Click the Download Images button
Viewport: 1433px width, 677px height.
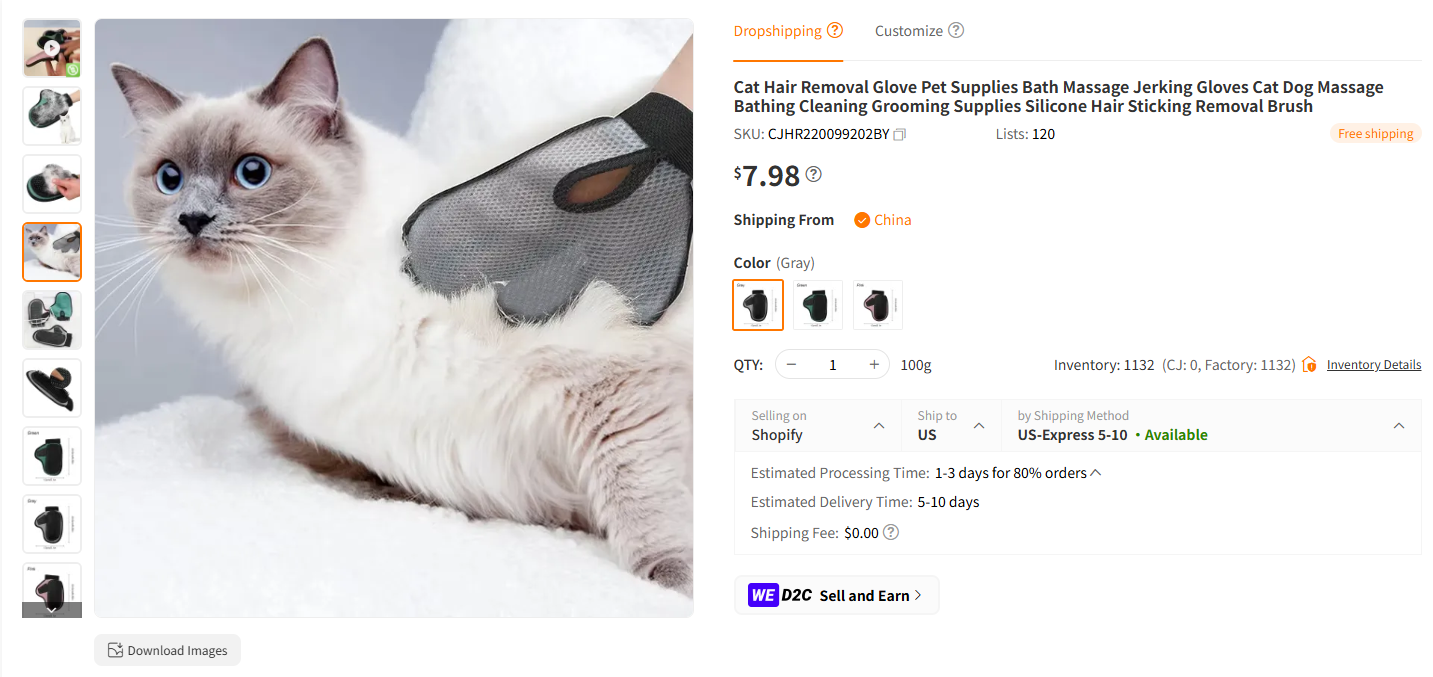[x=167, y=649]
